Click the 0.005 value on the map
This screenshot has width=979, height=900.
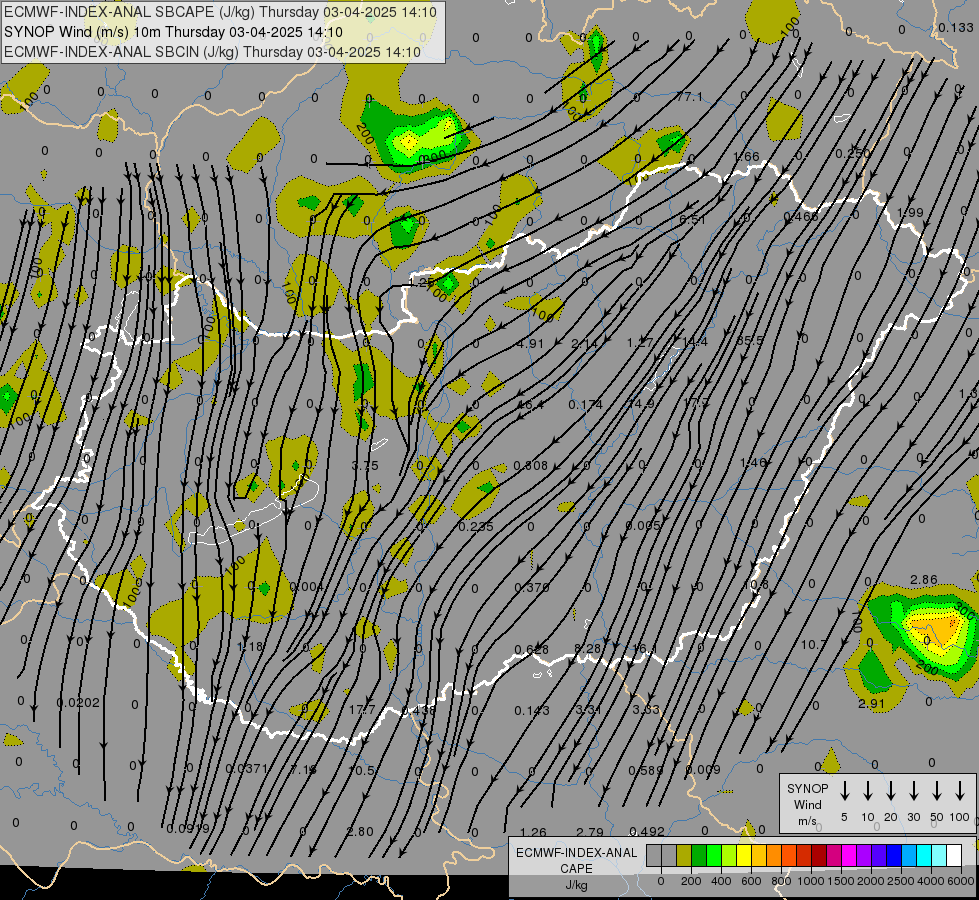point(643,525)
